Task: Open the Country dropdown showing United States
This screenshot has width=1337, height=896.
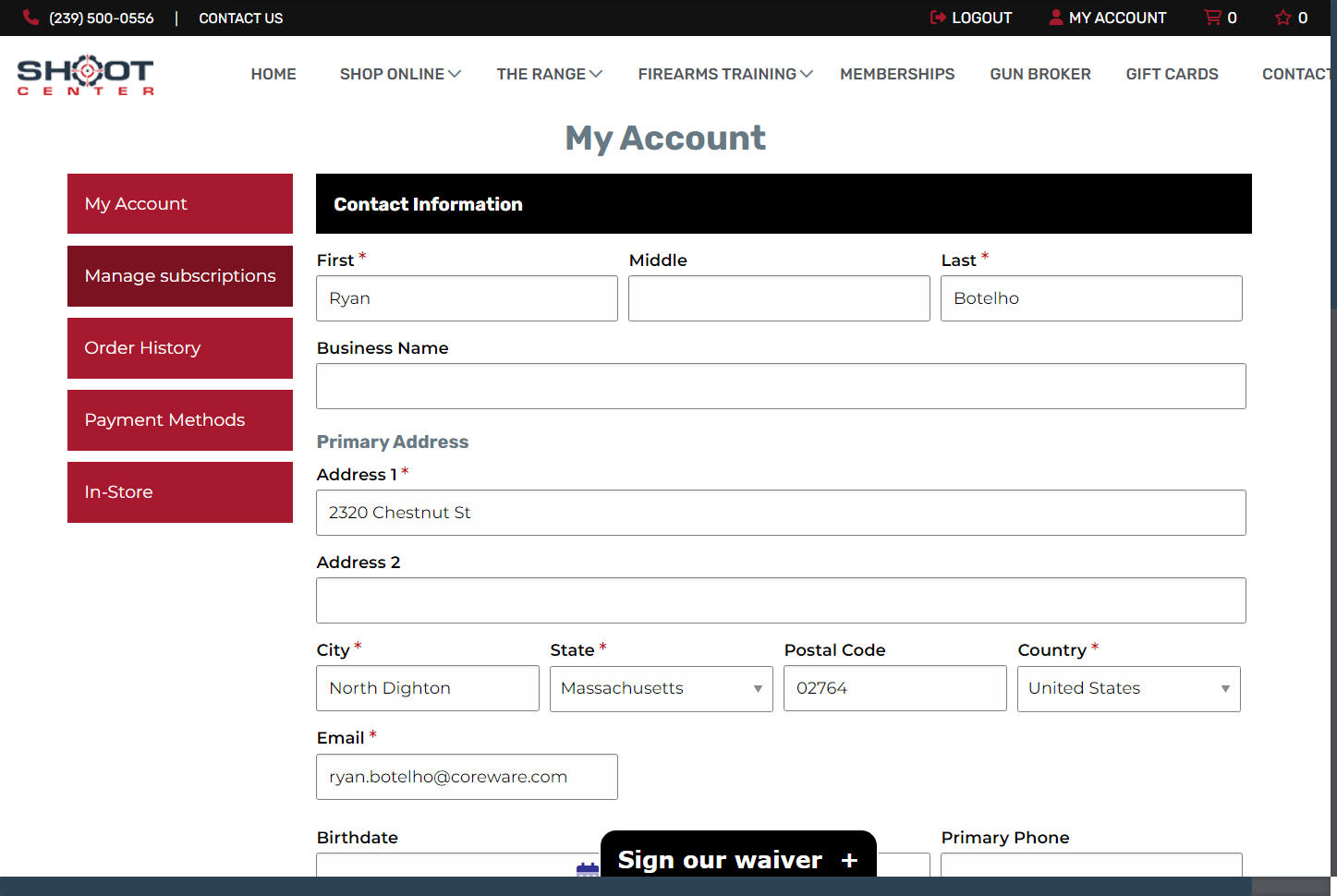Action: pos(1129,689)
